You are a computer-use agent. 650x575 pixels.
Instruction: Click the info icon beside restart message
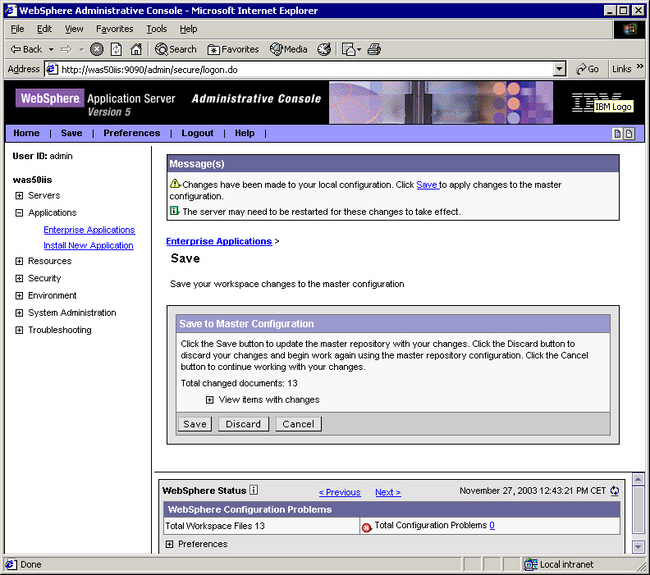pos(175,211)
